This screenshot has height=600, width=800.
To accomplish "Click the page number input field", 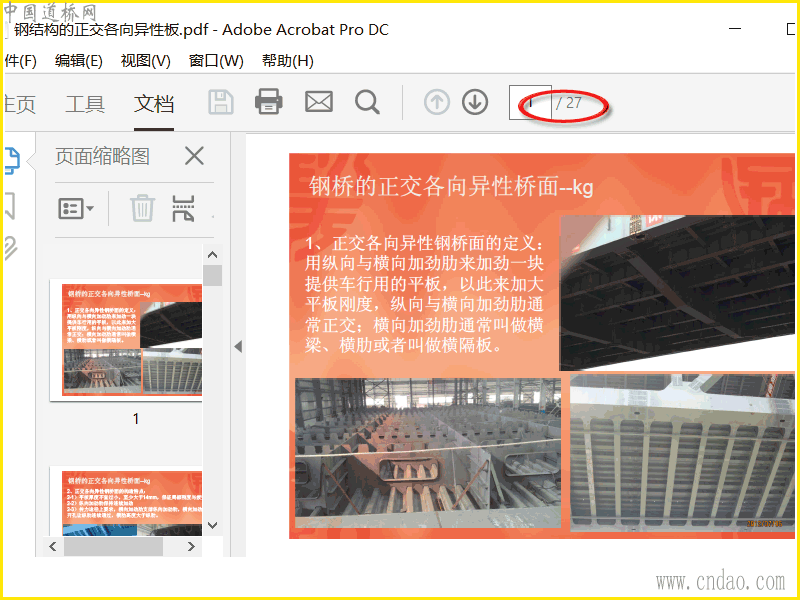I will (530, 103).
